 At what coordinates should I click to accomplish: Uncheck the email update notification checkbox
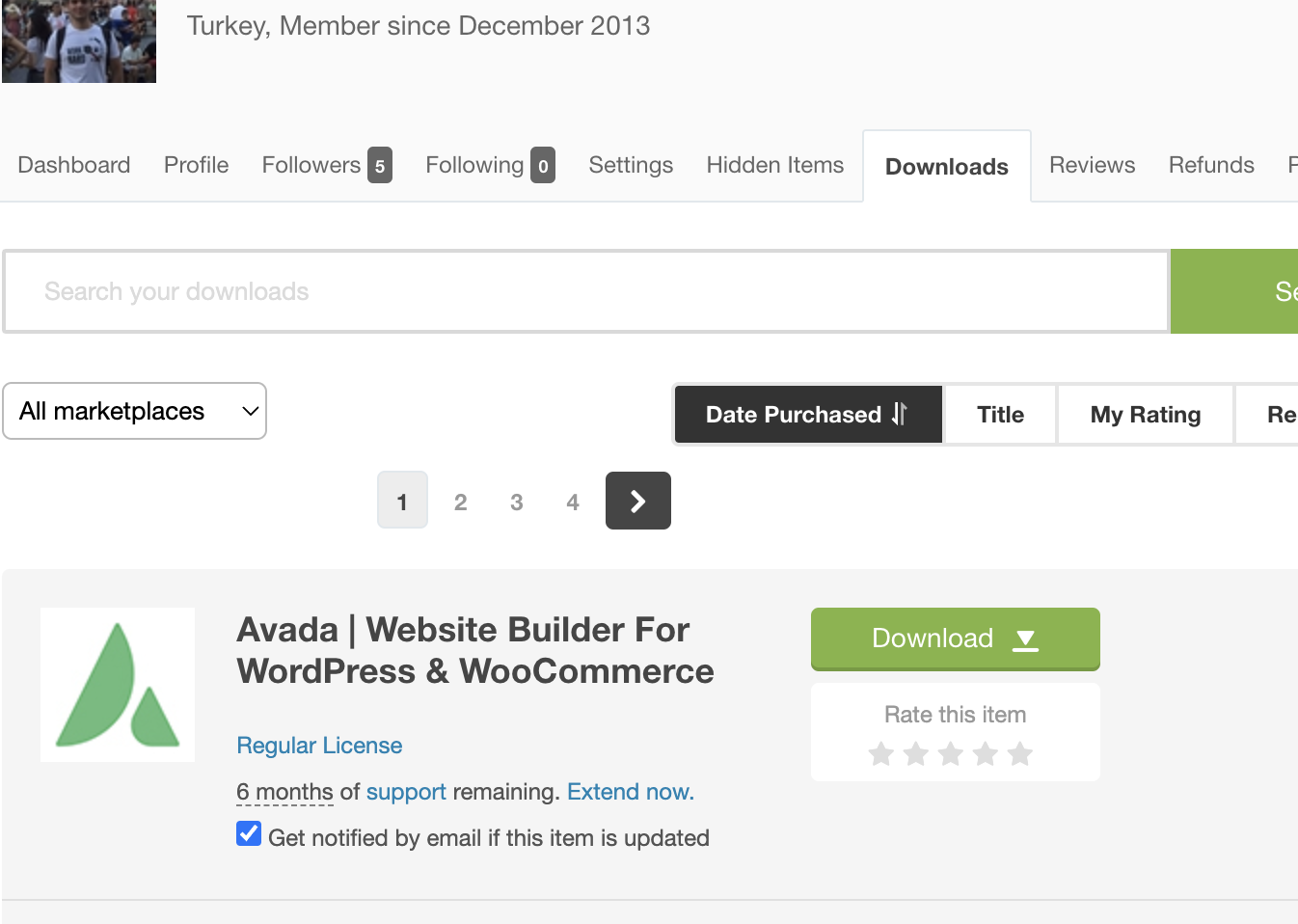249,834
